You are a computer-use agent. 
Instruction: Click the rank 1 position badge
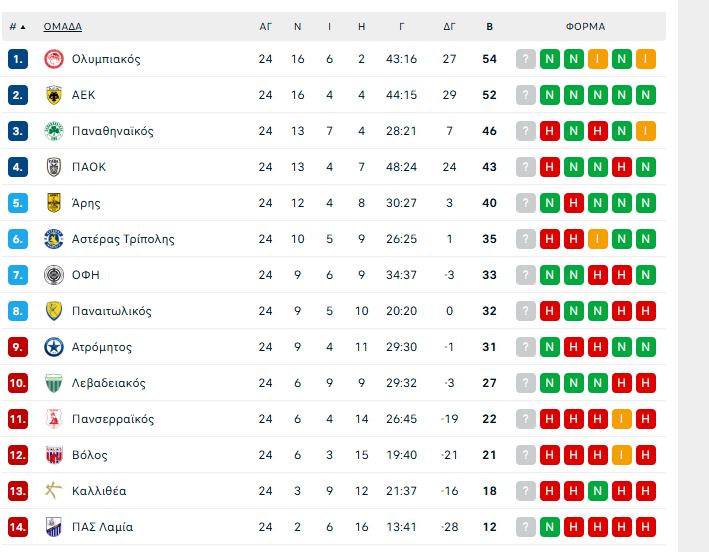18,59
